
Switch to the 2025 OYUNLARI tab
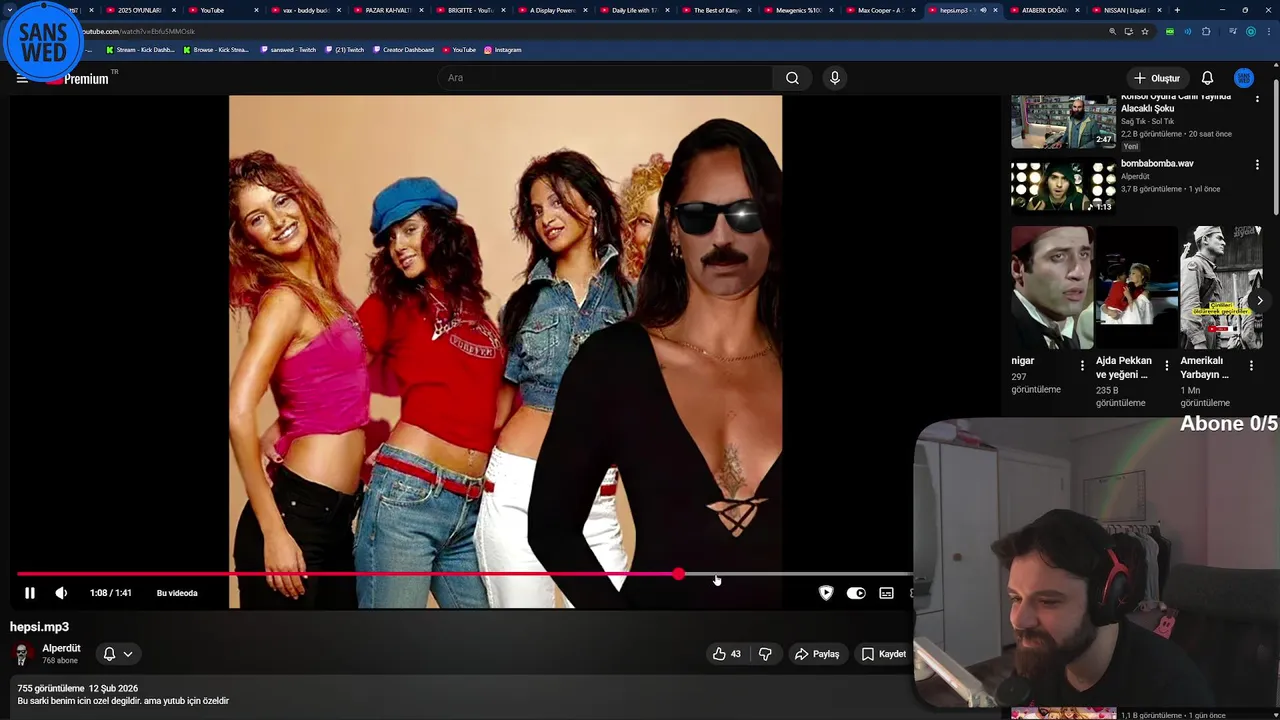(138, 10)
